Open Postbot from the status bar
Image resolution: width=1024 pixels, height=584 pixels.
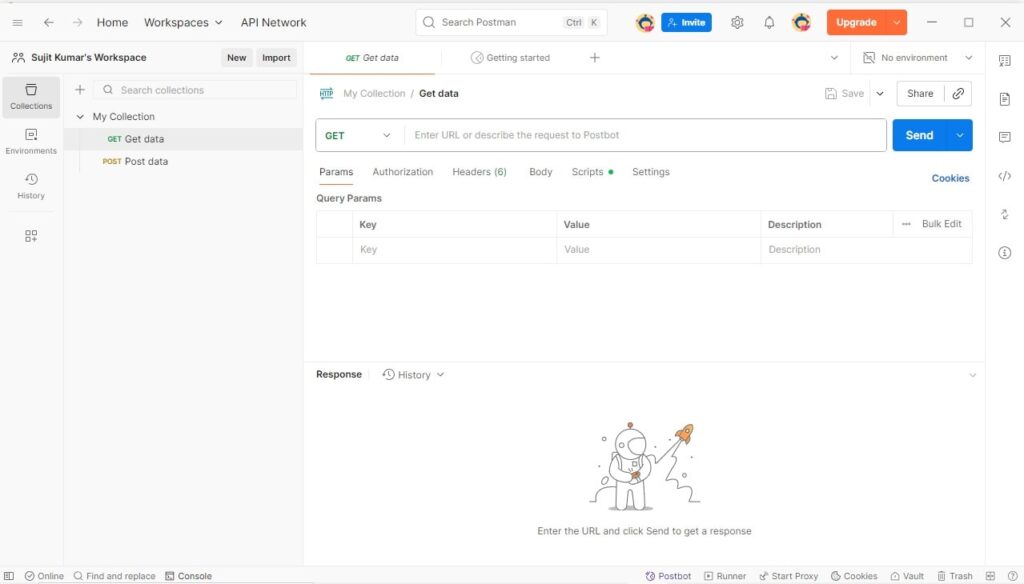click(x=668, y=576)
